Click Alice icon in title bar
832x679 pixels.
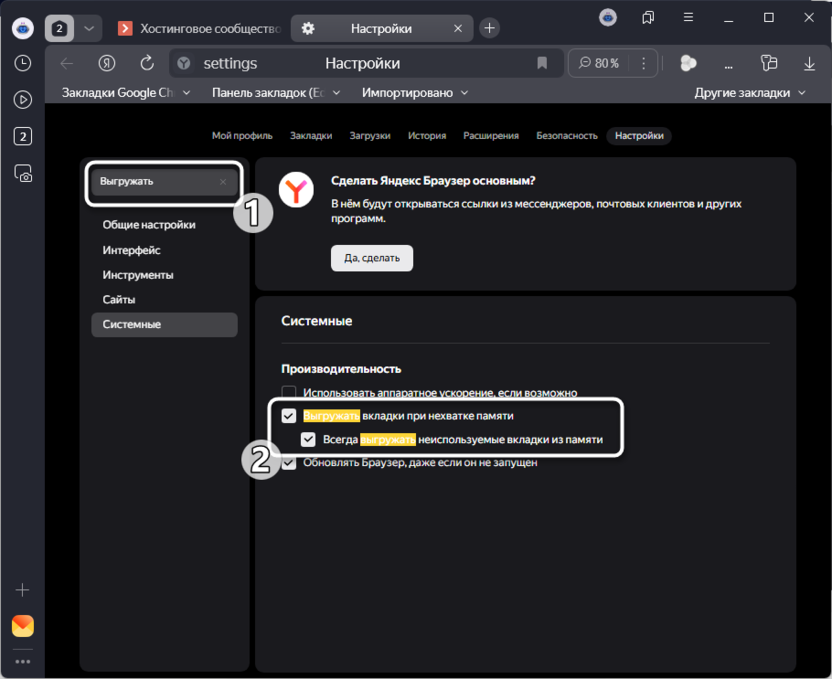pyautogui.click(x=608, y=18)
